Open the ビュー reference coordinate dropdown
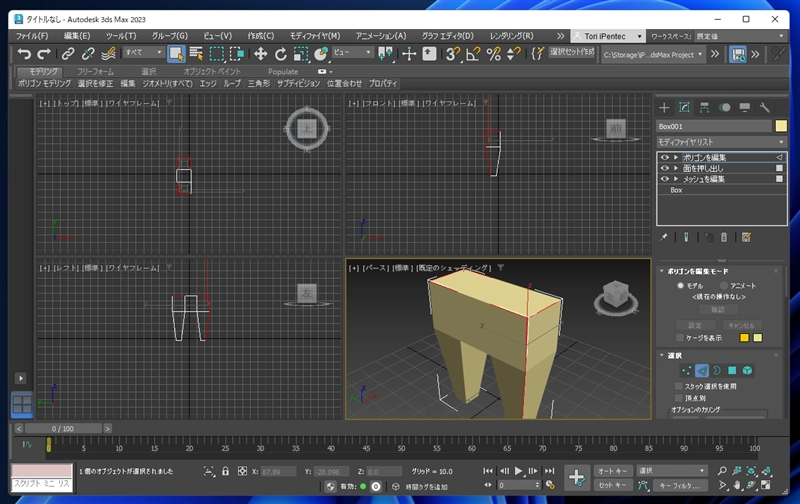Viewport: 800px width, 504px height. click(352, 53)
